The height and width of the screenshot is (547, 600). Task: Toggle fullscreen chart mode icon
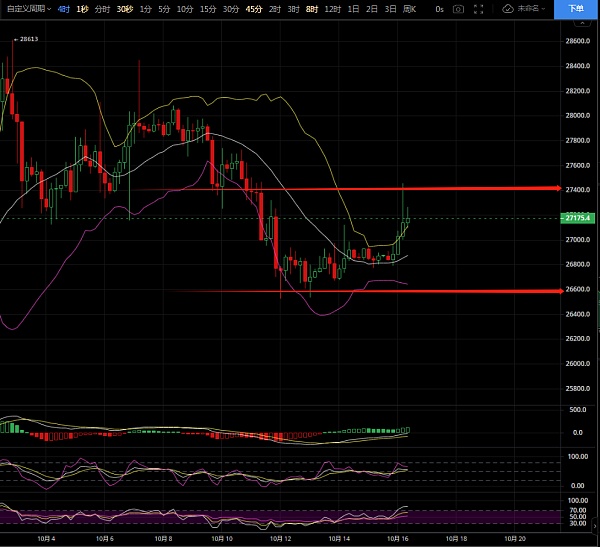point(481,8)
